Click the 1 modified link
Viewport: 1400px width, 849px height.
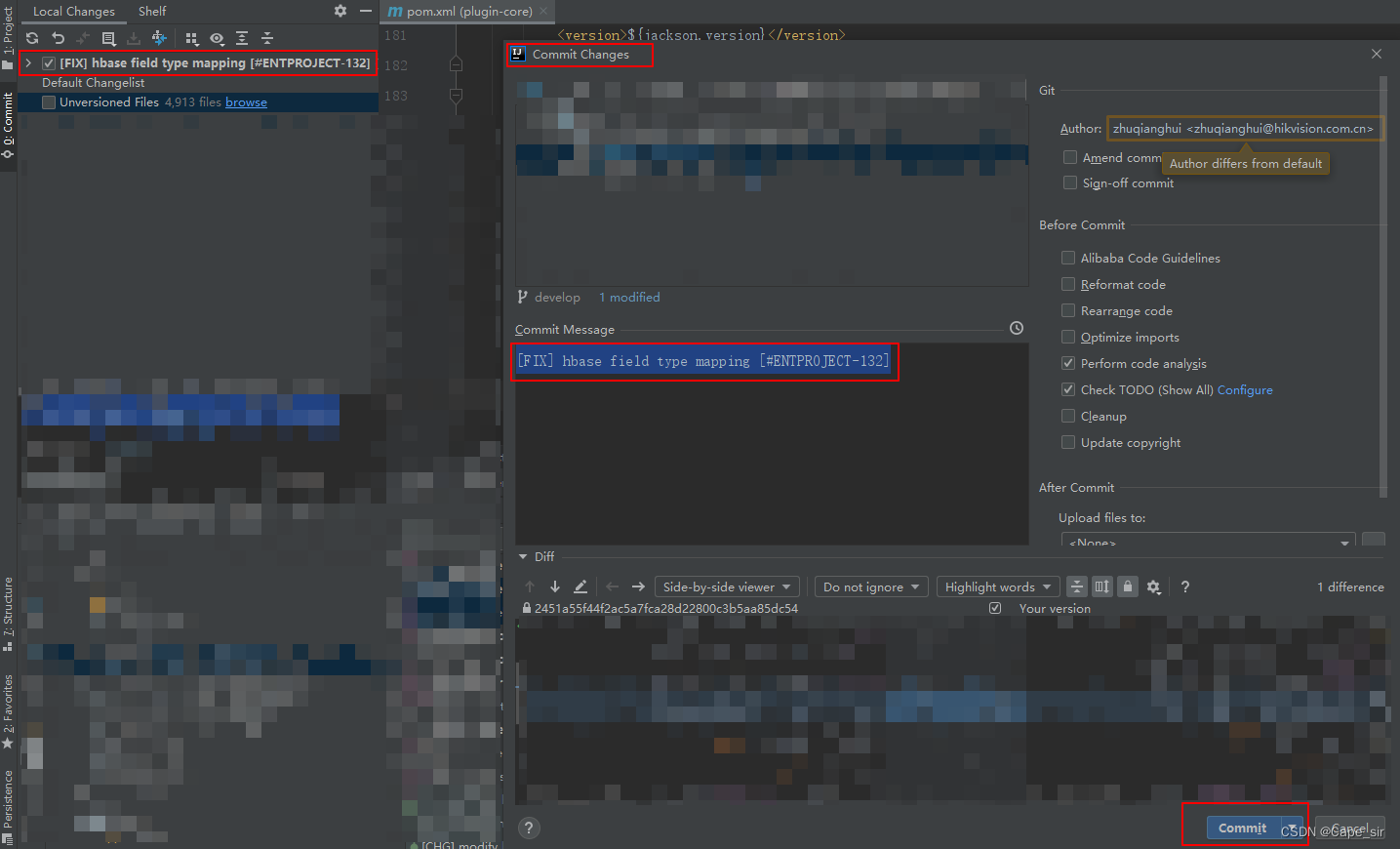point(629,298)
